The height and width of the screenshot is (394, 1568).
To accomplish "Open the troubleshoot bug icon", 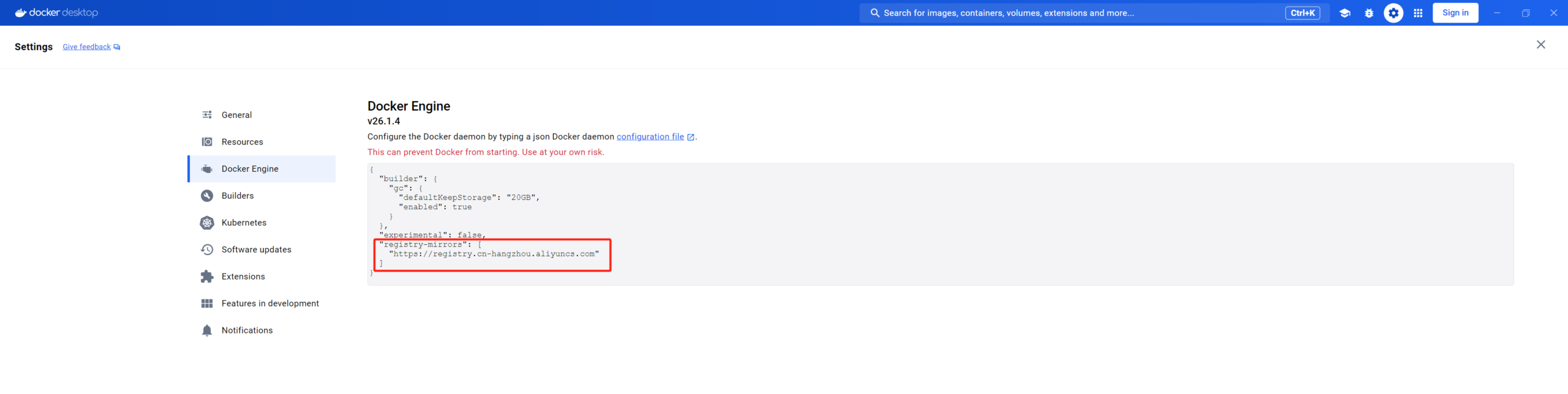I will (1369, 13).
